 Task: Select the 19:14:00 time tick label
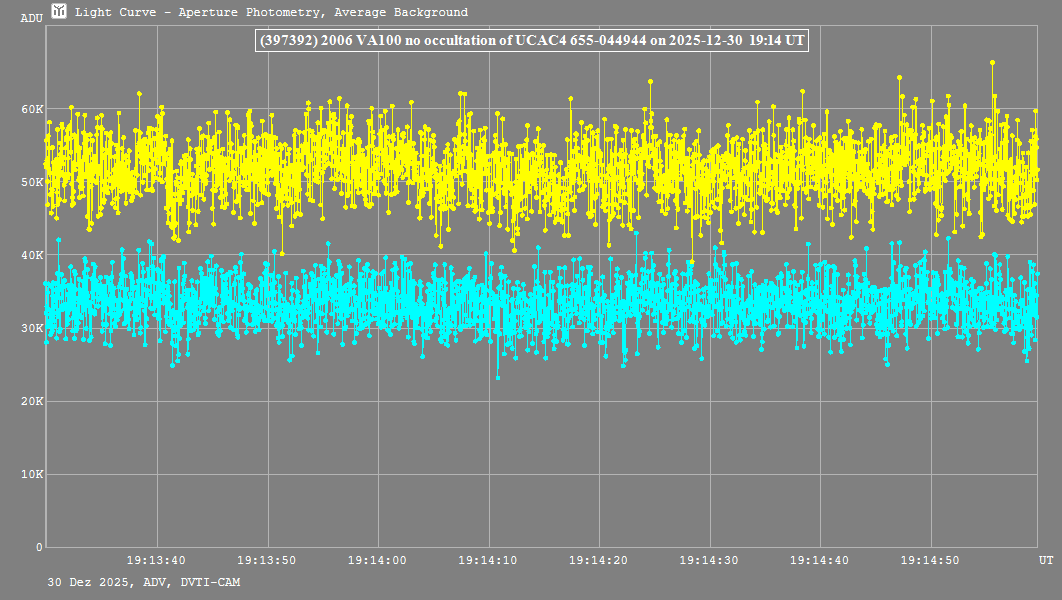pyautogui.click(x=378, y=560)
